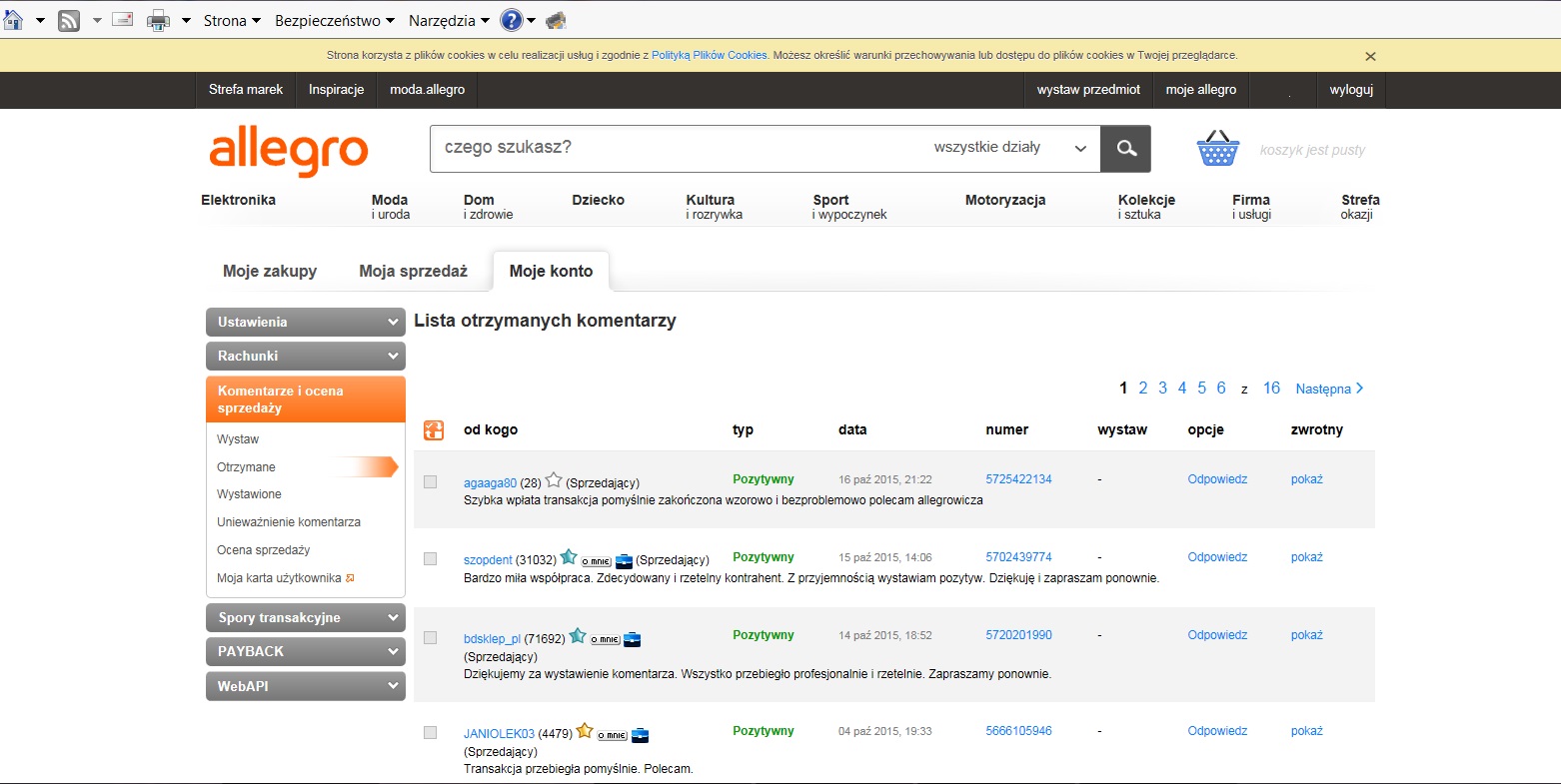This screenshot has height=784, width=1561.
Task: Click the search magnifier button
Action: [1126, 149]
